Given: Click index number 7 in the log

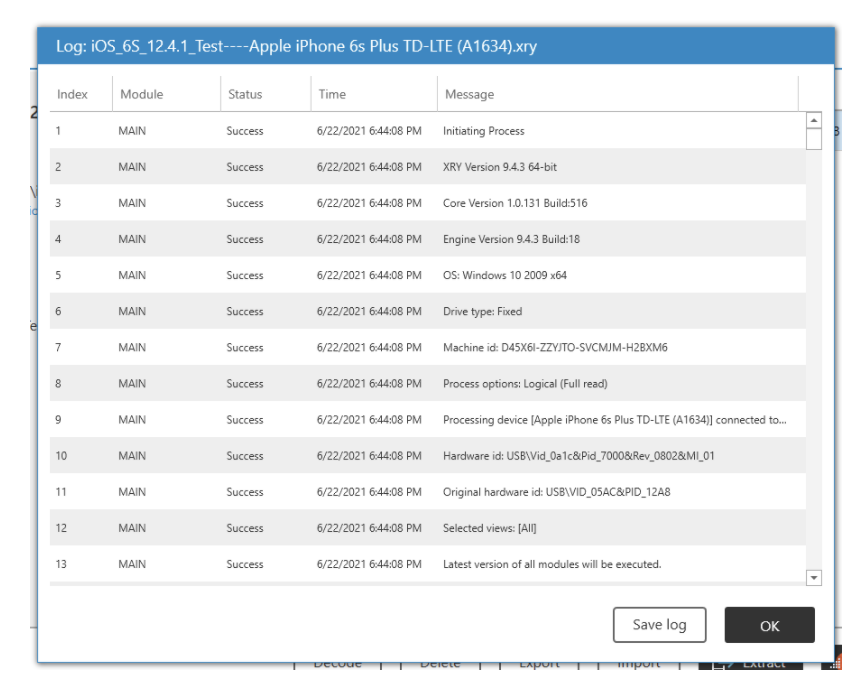Looking at the screenshot, I should click(58, 347).
